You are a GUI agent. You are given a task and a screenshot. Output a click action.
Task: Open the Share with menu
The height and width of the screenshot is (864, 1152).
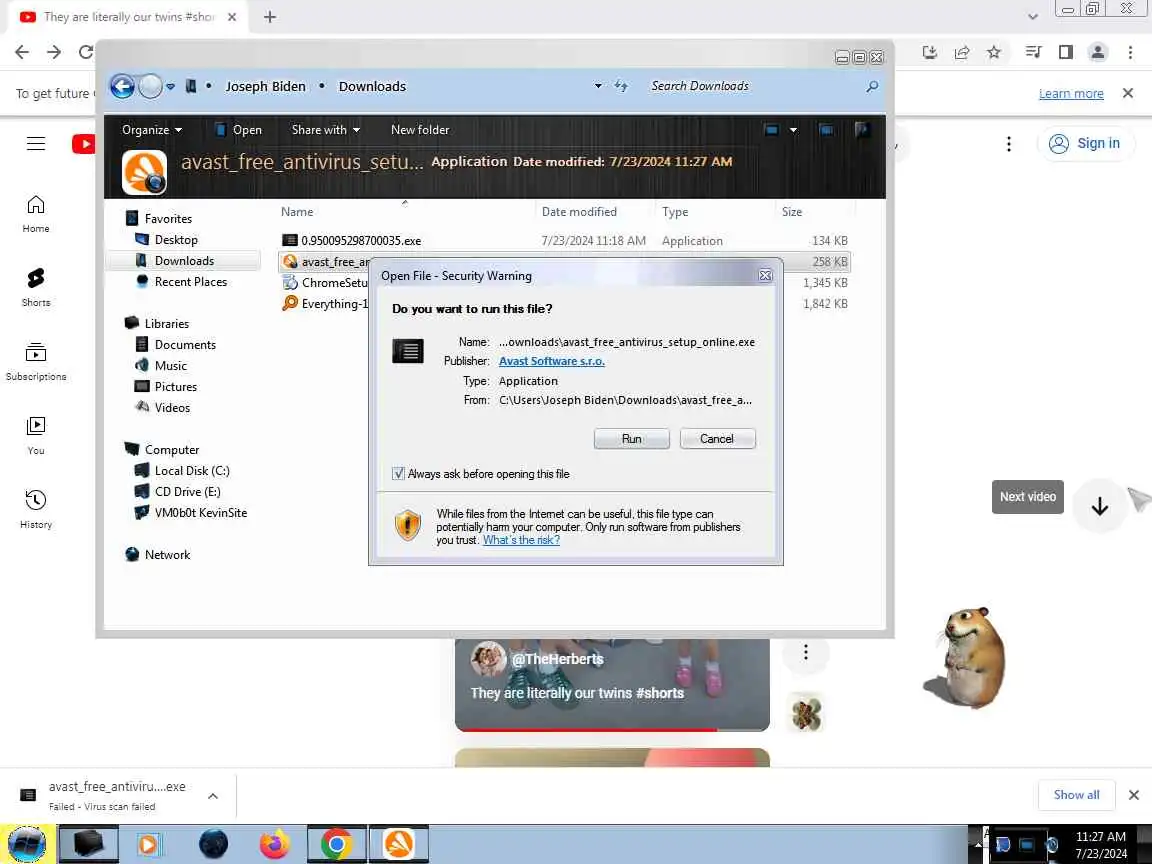325,130
